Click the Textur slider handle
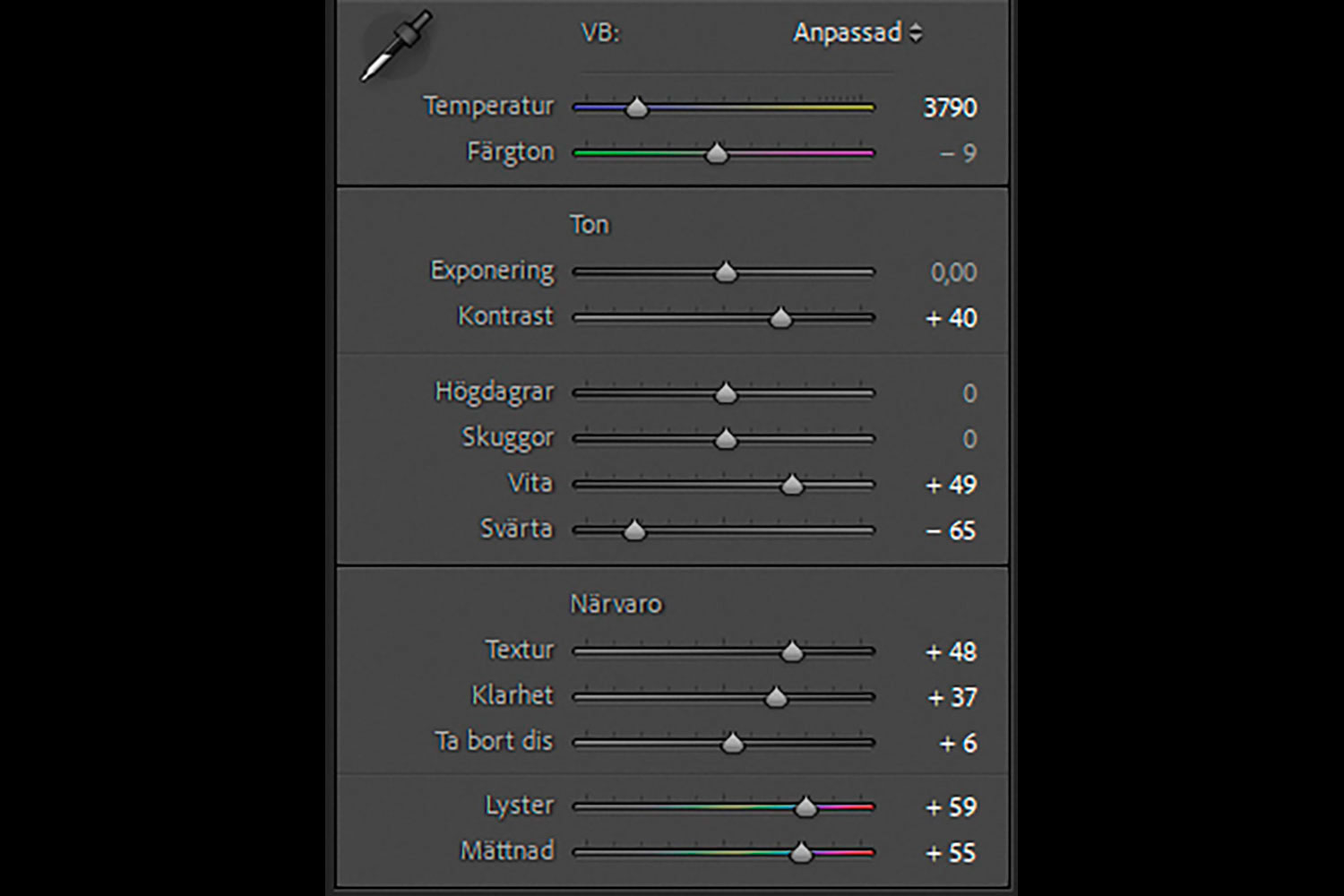The width and height of the screenshot is (1344, 896). (791, 651)
